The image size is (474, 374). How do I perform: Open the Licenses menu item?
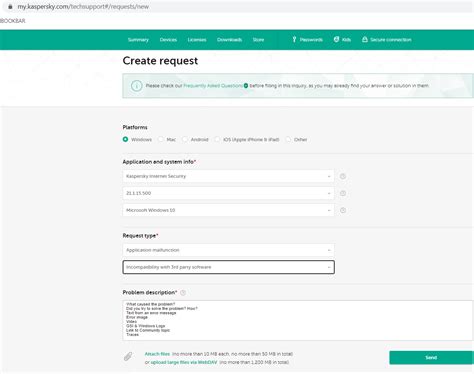(x=197, y=40)
